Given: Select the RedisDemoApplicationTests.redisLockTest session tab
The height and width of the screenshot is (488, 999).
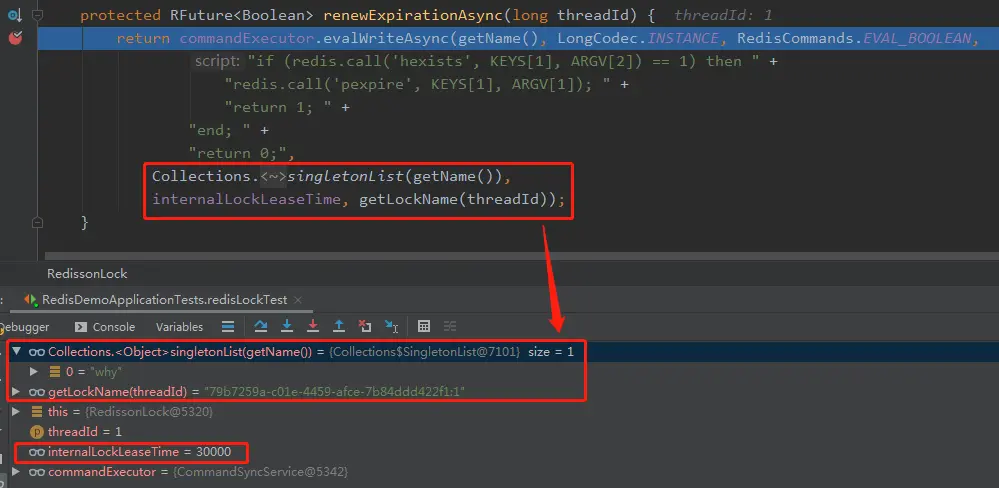Looking at the screenshot, I should tap(164, 299).
